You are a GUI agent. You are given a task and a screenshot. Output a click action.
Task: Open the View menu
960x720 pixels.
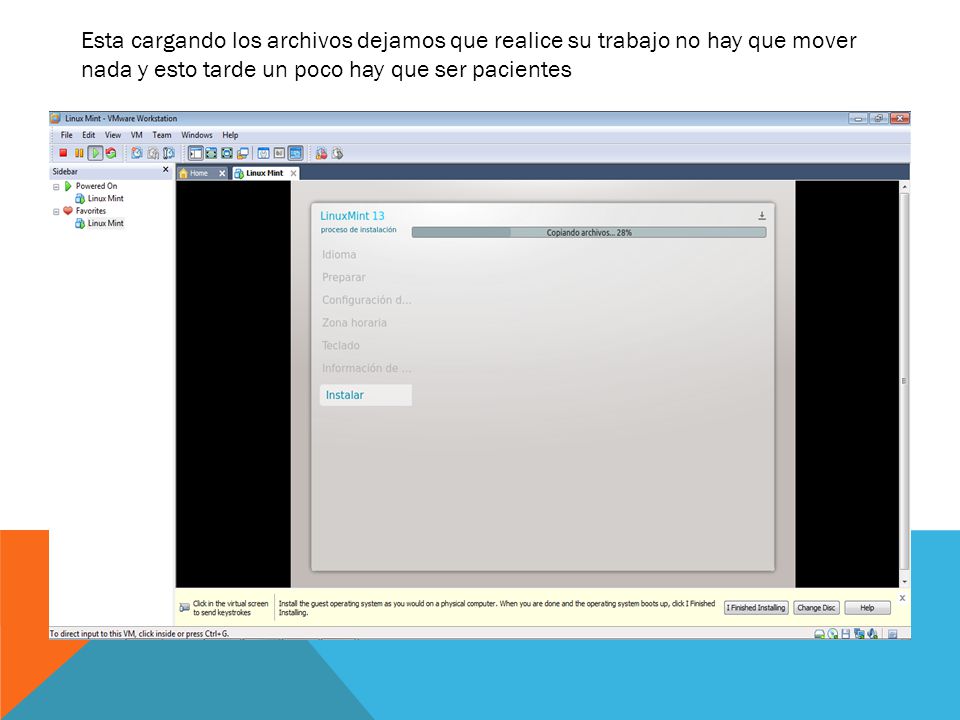click(113, 135)
